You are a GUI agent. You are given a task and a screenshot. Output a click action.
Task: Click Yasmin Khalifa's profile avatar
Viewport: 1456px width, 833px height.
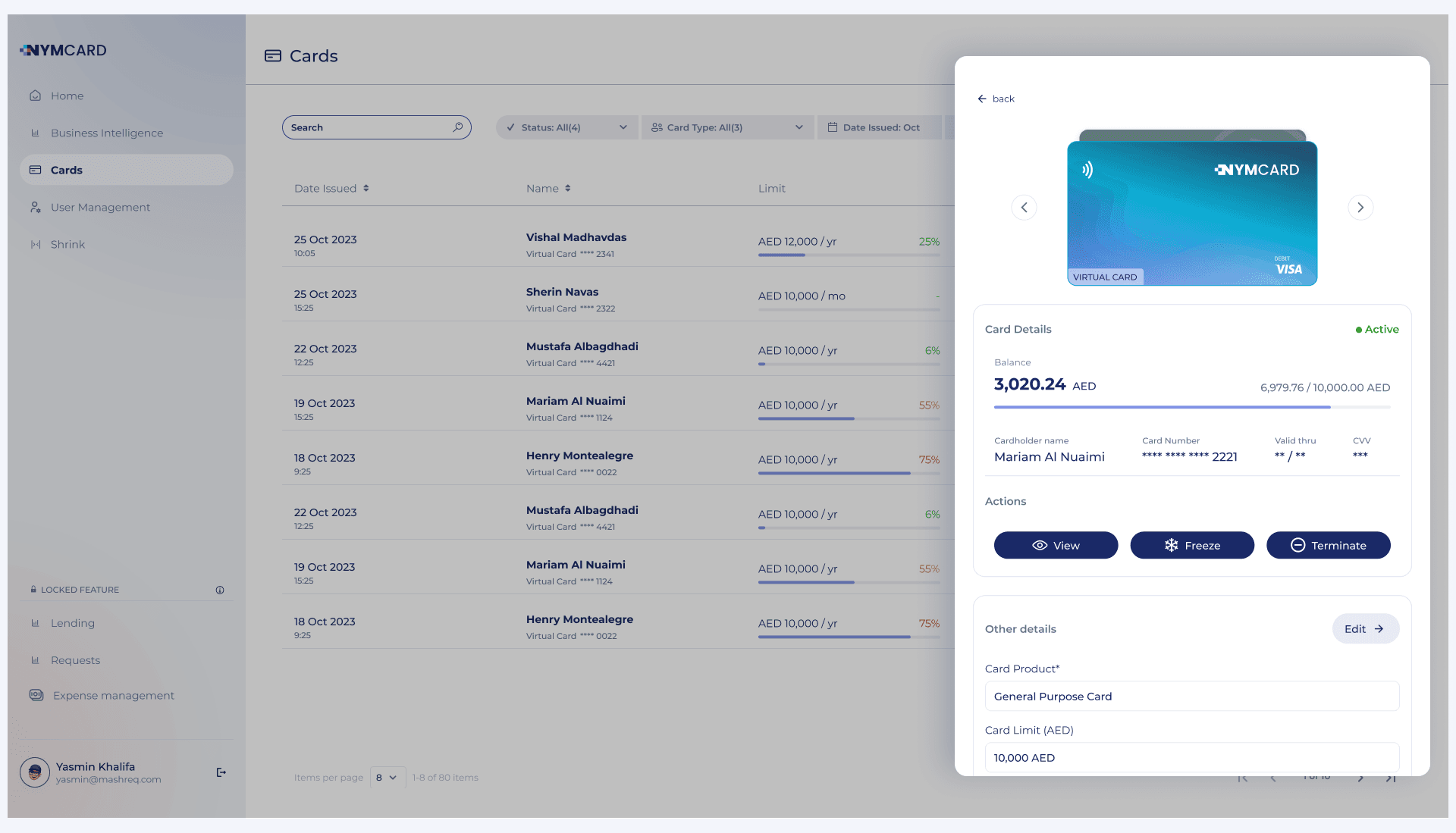pyautogui.click(x=35, y=772)
